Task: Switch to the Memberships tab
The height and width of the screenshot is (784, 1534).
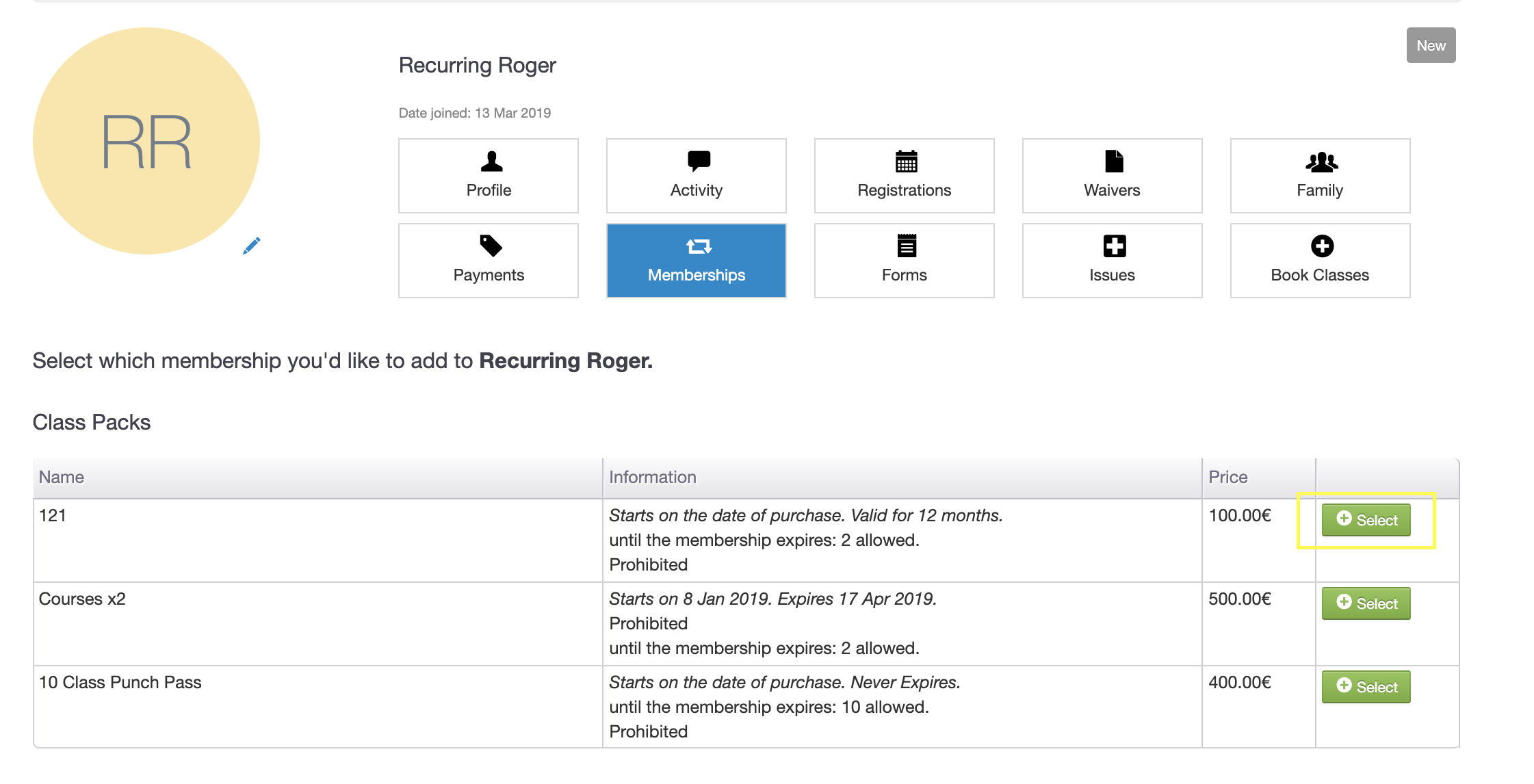Action: tap(697, 261)
